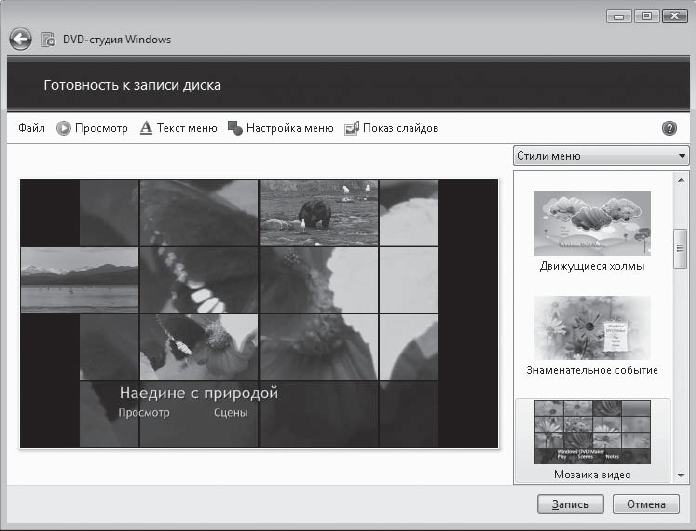Select the Знаменательное событие style thumbnail
This screenshot has width=696, height=531.
(592, 328)
